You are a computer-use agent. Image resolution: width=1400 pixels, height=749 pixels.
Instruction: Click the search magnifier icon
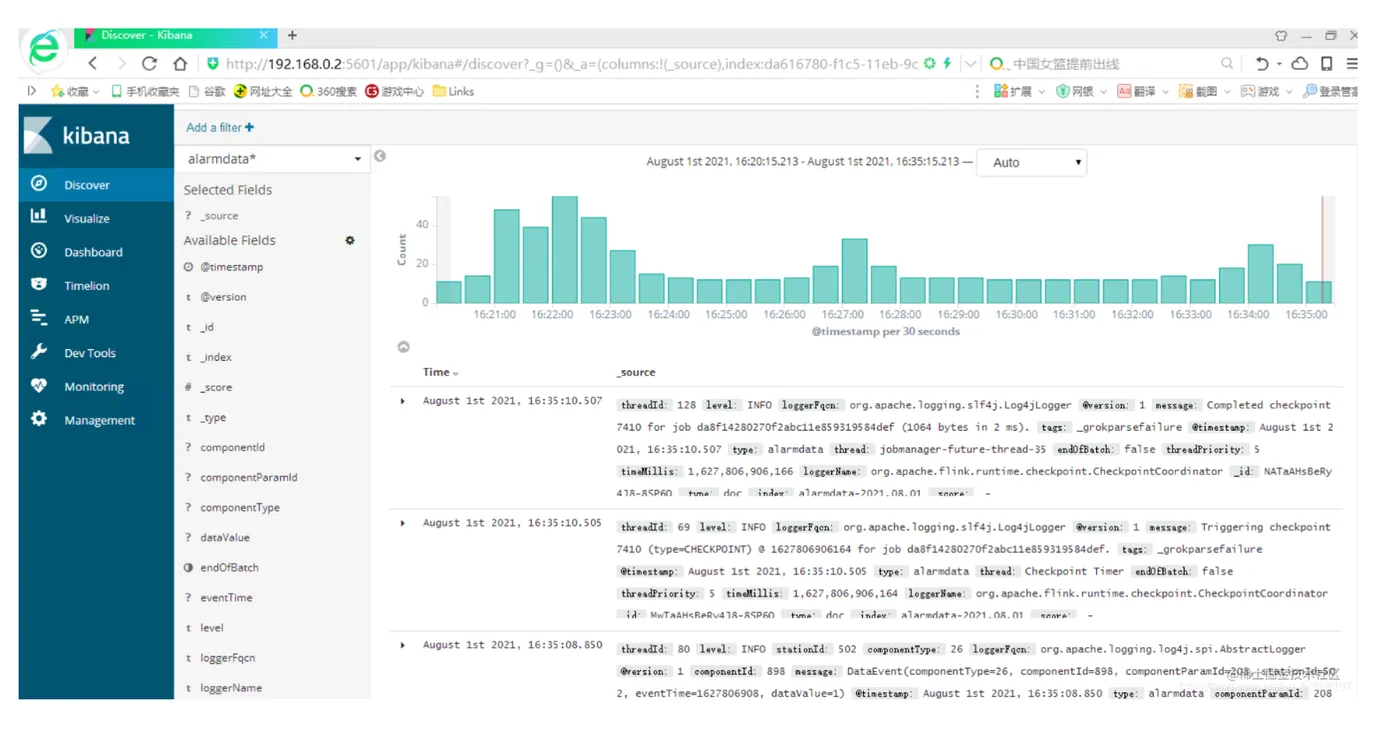pos(1227,63)
